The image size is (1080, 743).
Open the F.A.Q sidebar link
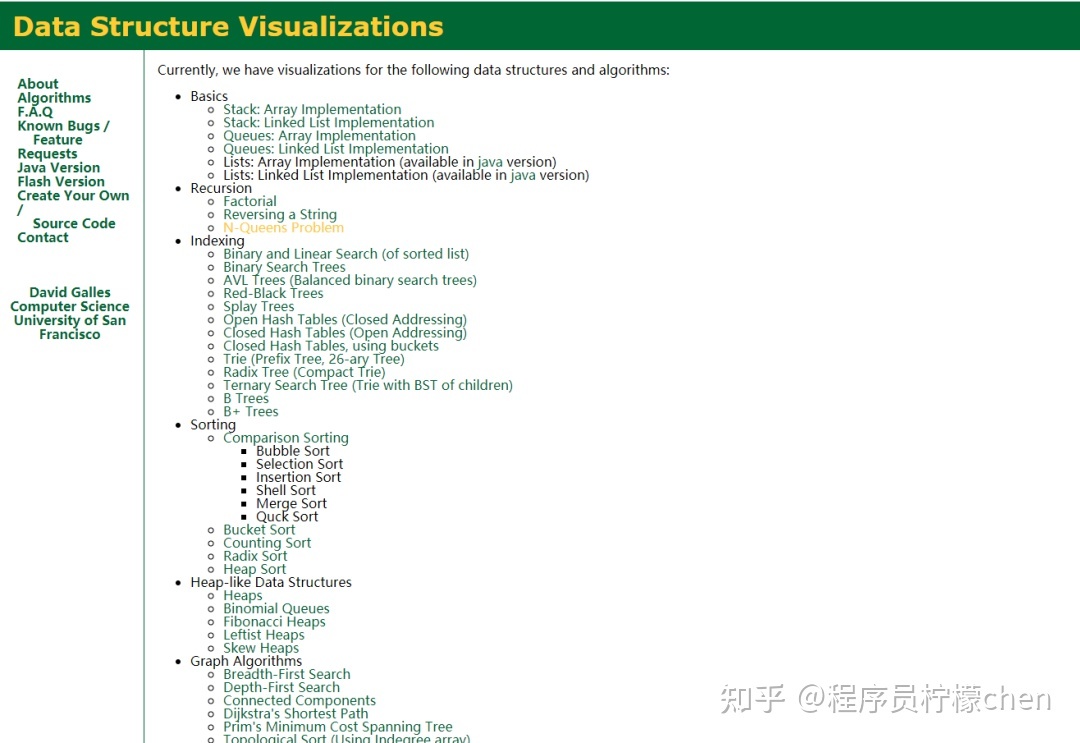click(x=35, y=112)
